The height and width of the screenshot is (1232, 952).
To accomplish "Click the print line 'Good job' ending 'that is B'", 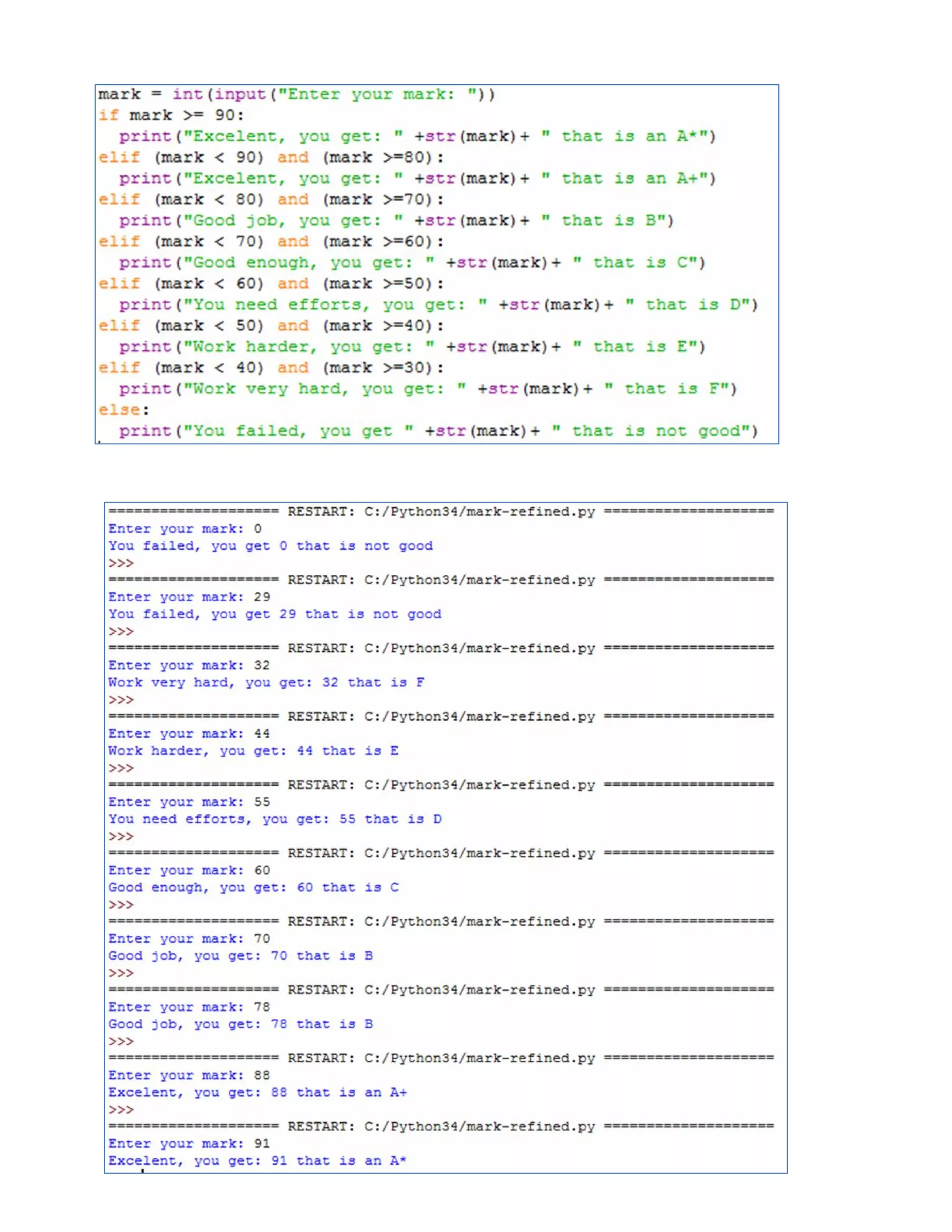I will click(397, 220).
